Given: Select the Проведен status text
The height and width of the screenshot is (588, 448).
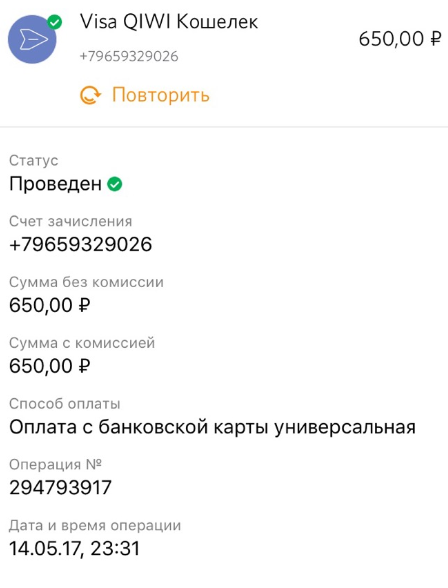Looking at the screenshot, I should (55, 184).
